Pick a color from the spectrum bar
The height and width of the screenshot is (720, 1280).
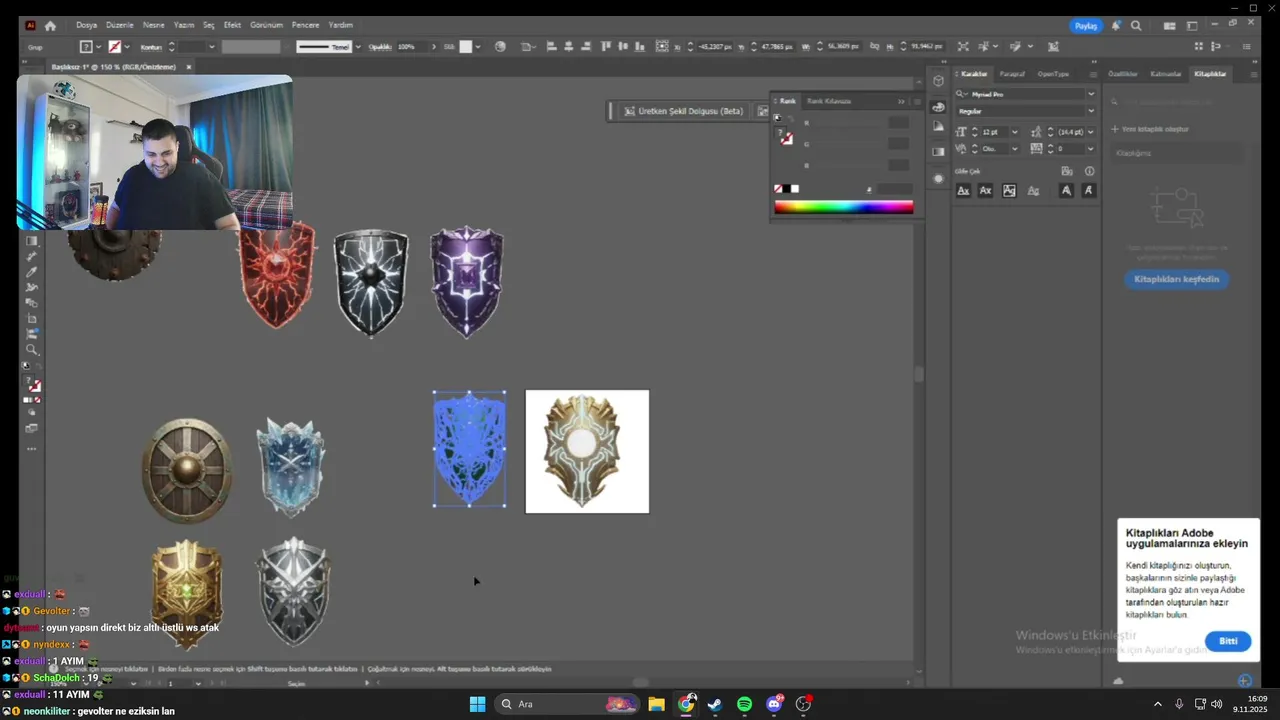[x=843, y=207]
